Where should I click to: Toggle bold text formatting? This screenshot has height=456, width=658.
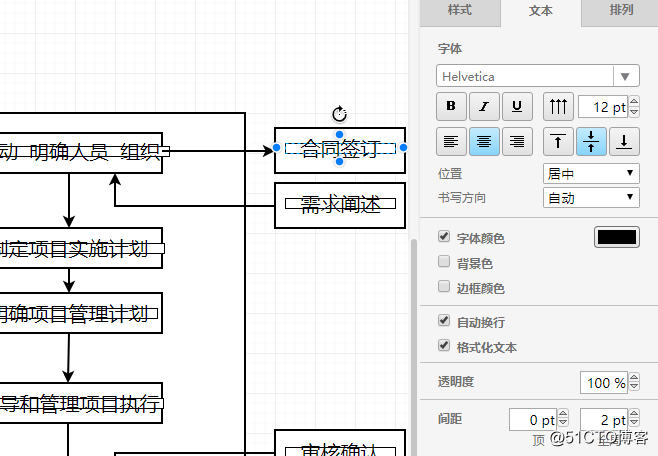click(x=451, y=107)
